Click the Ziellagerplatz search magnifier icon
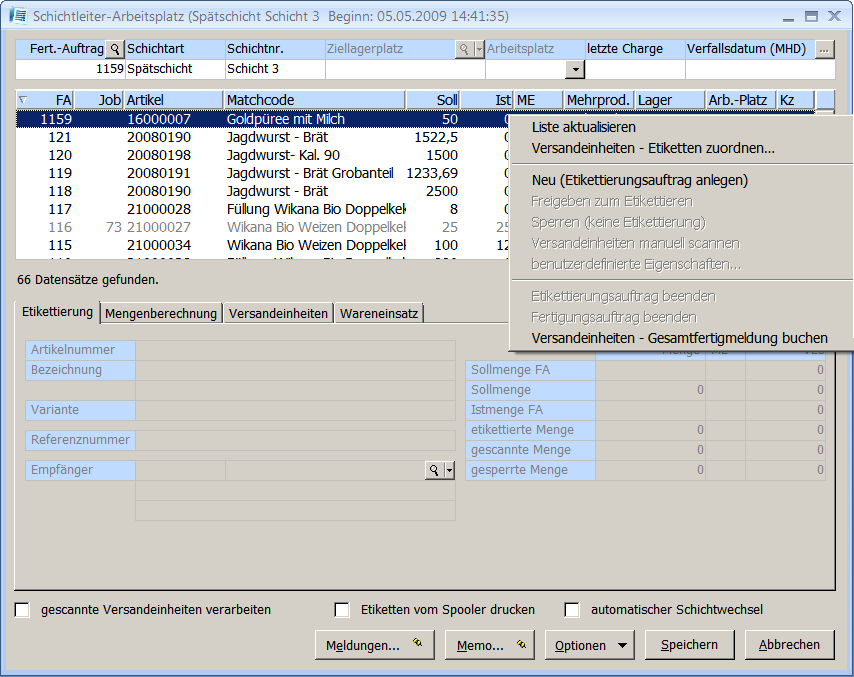854x677 pixels. click(464, 49)
